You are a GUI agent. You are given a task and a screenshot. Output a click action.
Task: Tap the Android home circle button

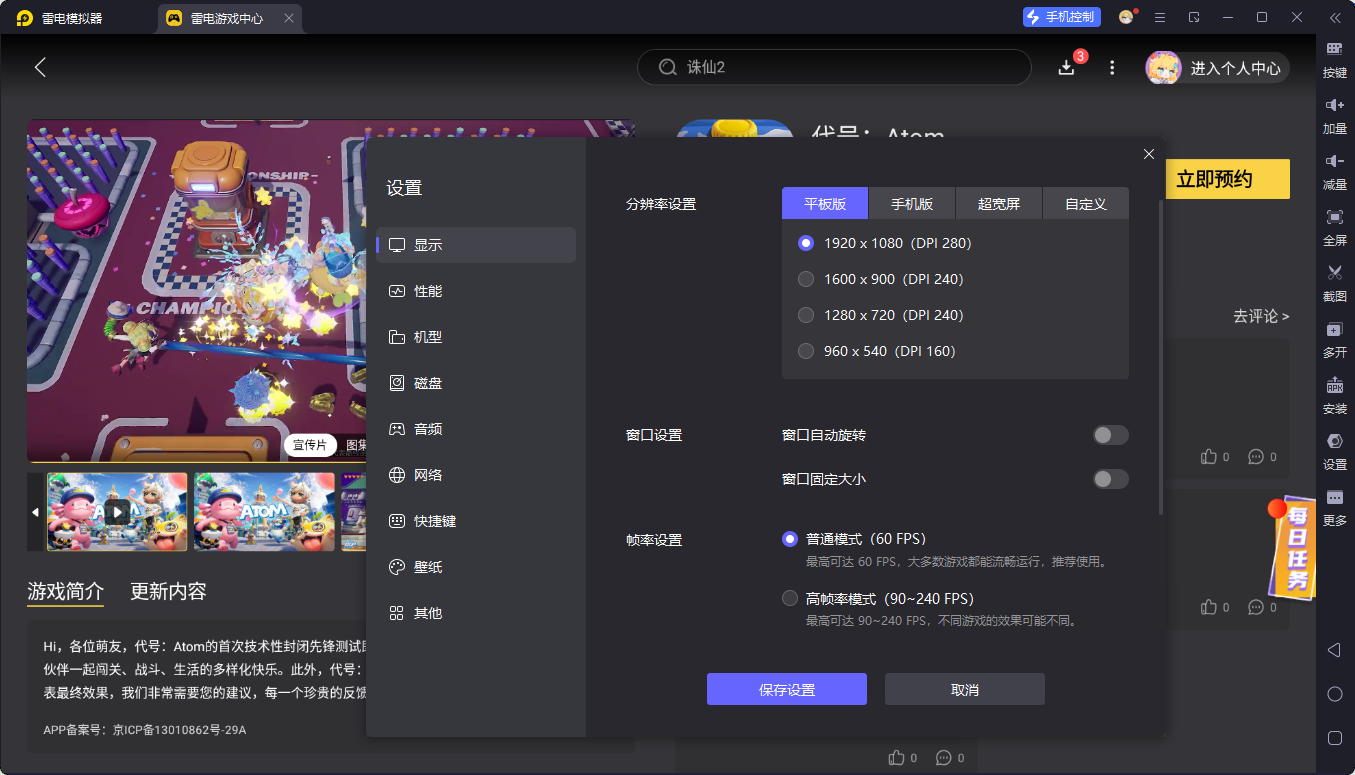[1334, 694]
